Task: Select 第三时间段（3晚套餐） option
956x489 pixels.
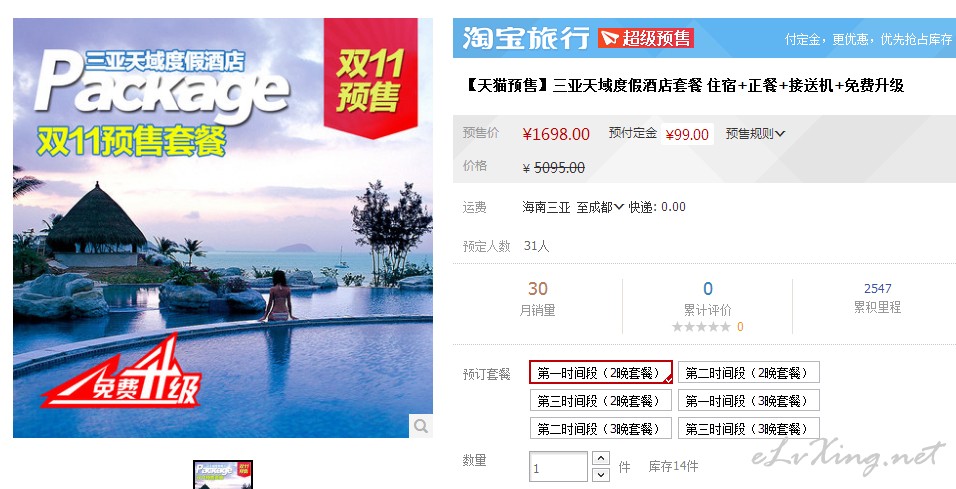Action: click(749, 429)
